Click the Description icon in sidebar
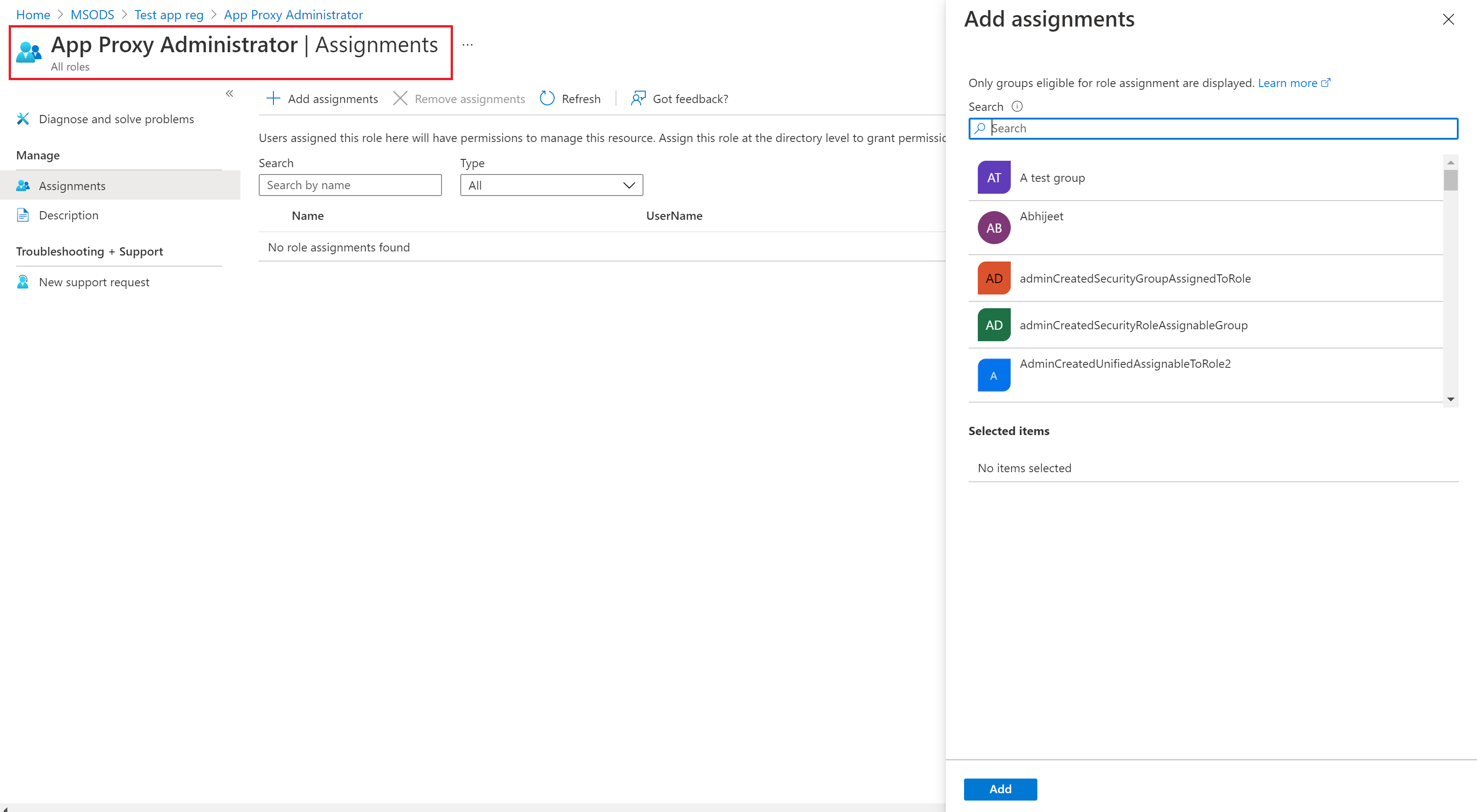The height and width of the screenshot is (812, 1477). [x=23, y=215]
